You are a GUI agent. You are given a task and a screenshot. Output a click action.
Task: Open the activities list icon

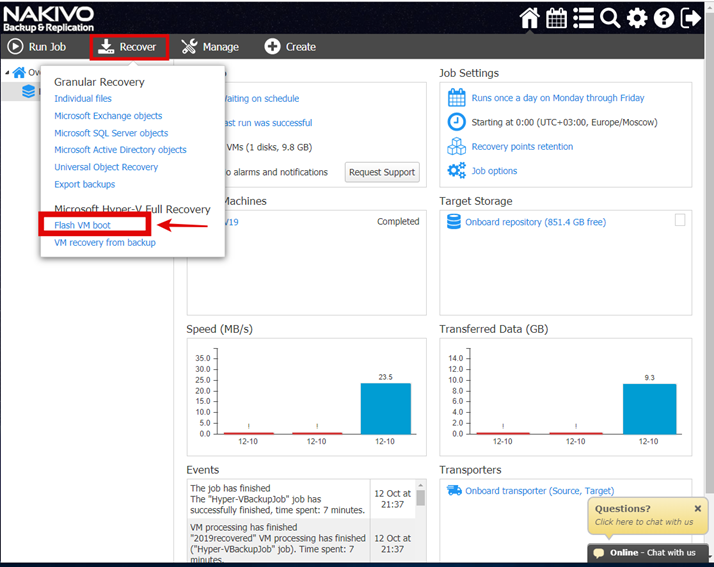pyautogui.click(x=583, y=18)
